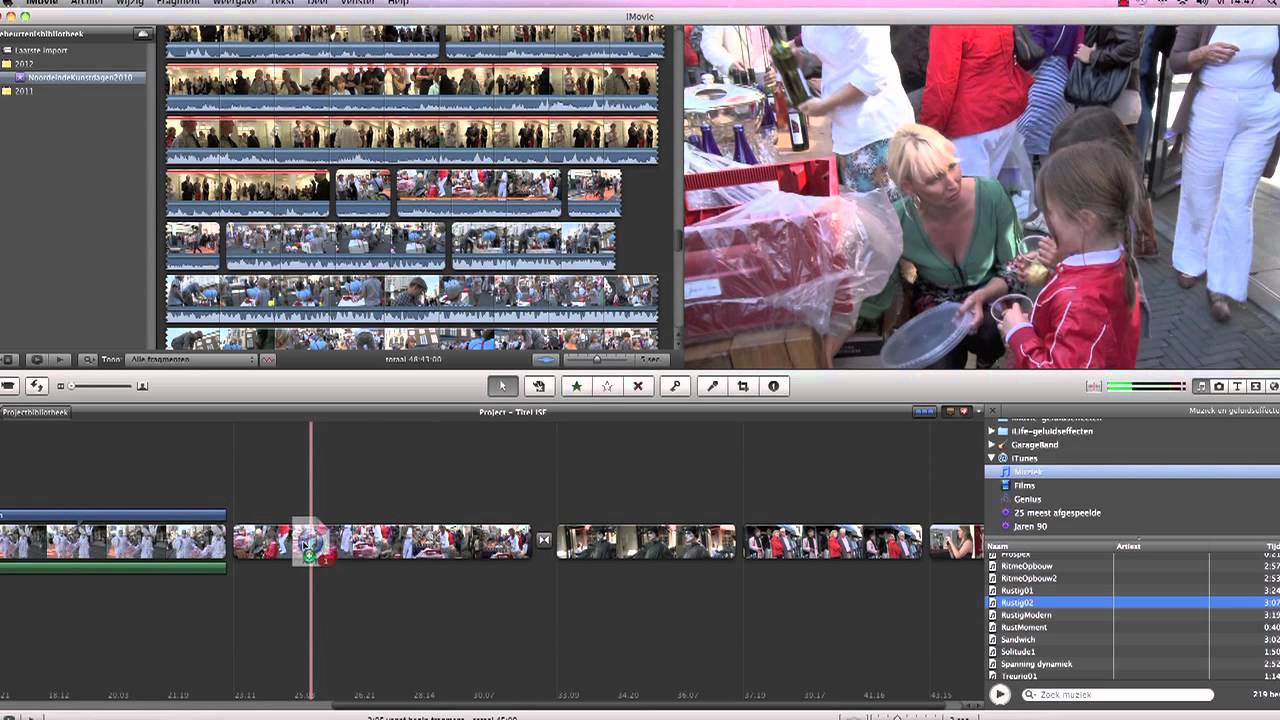
Task: Close the music browser with X
Action: [993, 411]
